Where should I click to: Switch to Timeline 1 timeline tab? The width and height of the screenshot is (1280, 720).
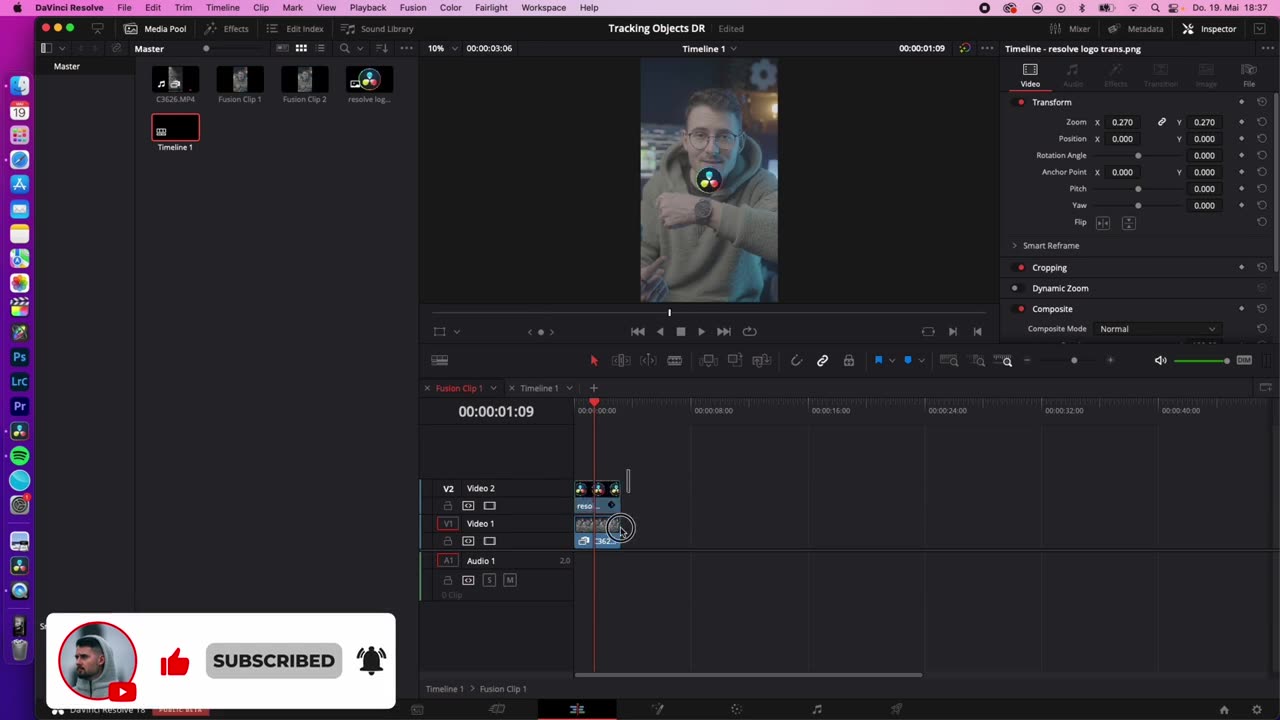(539, 388)
